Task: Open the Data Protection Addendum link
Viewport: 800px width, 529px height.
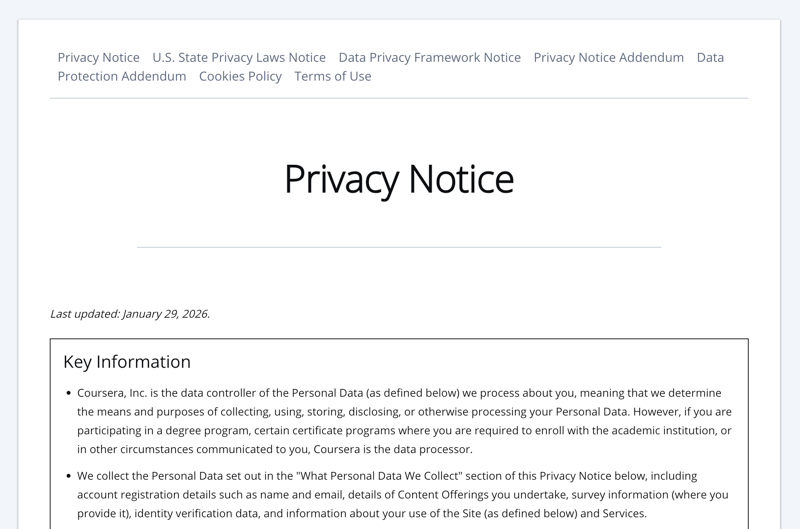Action: click(x=122, y=76)
